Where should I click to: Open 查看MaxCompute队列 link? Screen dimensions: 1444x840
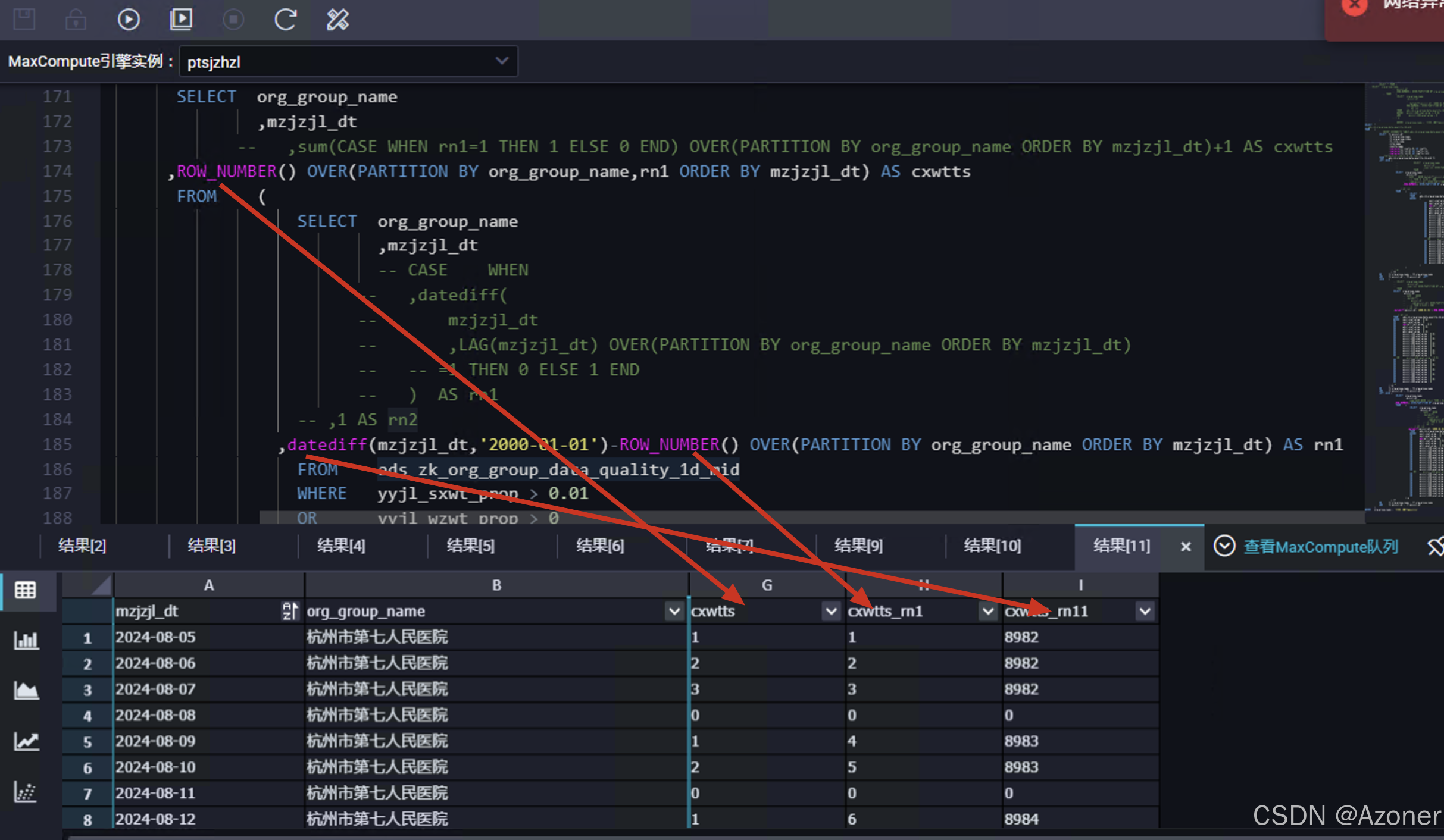1320,546
